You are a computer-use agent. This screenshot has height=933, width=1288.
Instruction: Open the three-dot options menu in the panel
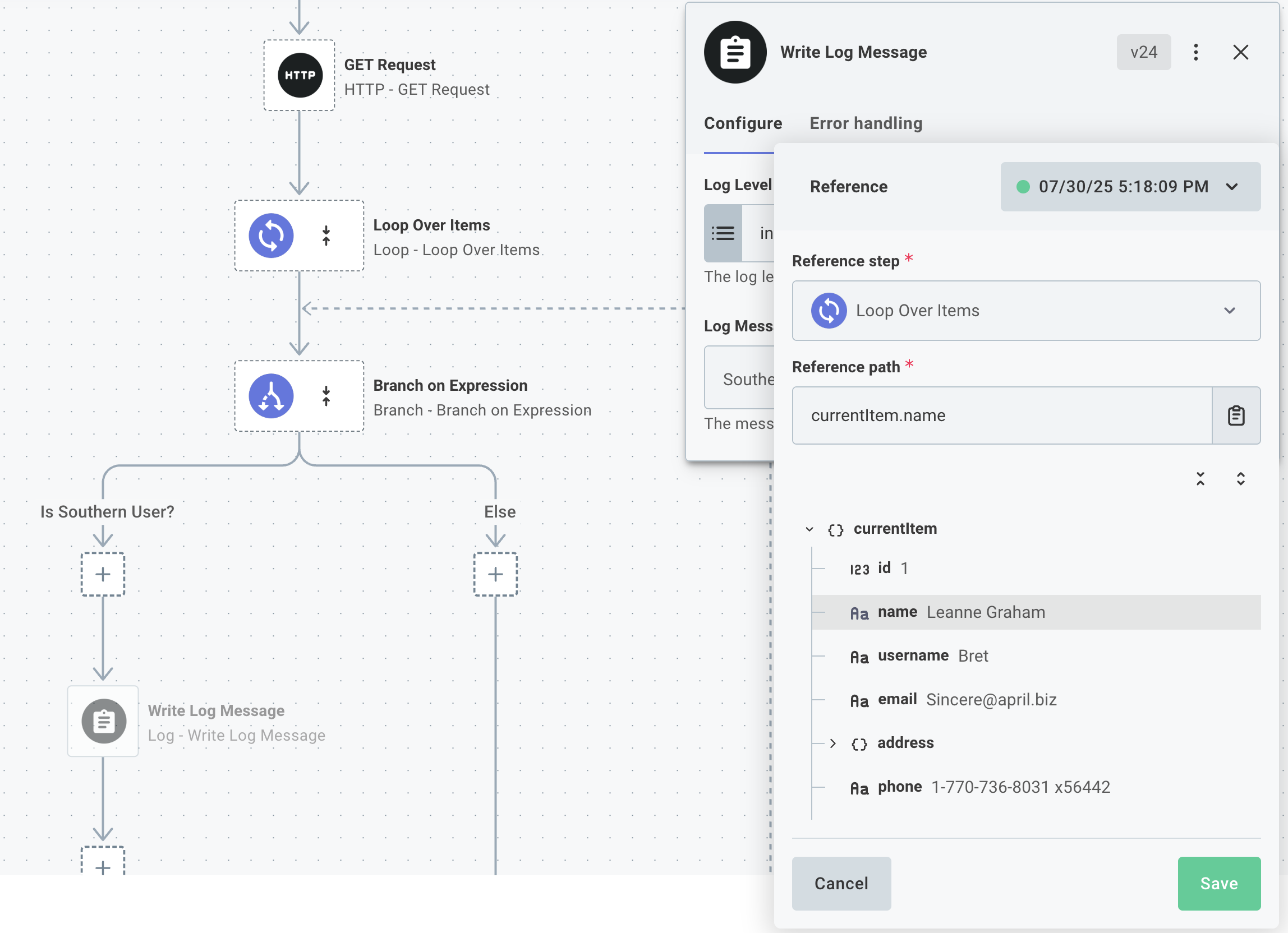click(1196, 52)
